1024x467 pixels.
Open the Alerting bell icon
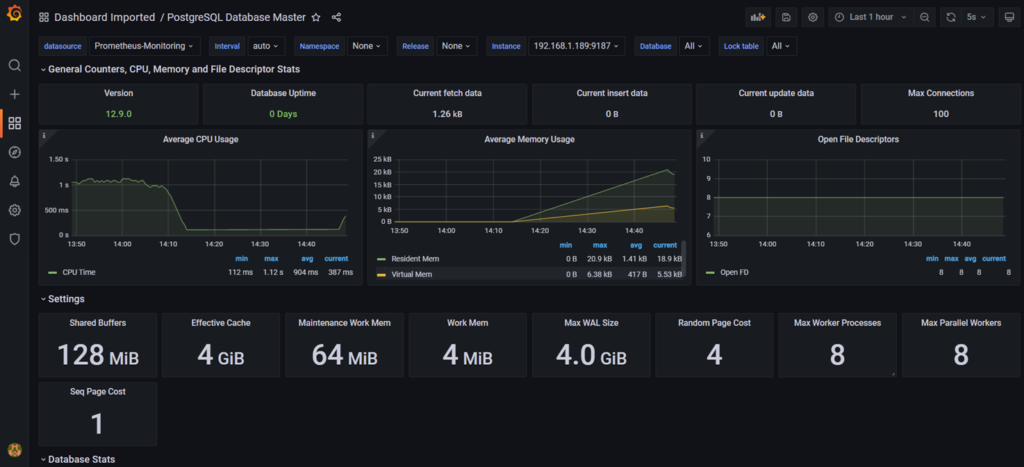pyautogui.click(x=14, y=182)
